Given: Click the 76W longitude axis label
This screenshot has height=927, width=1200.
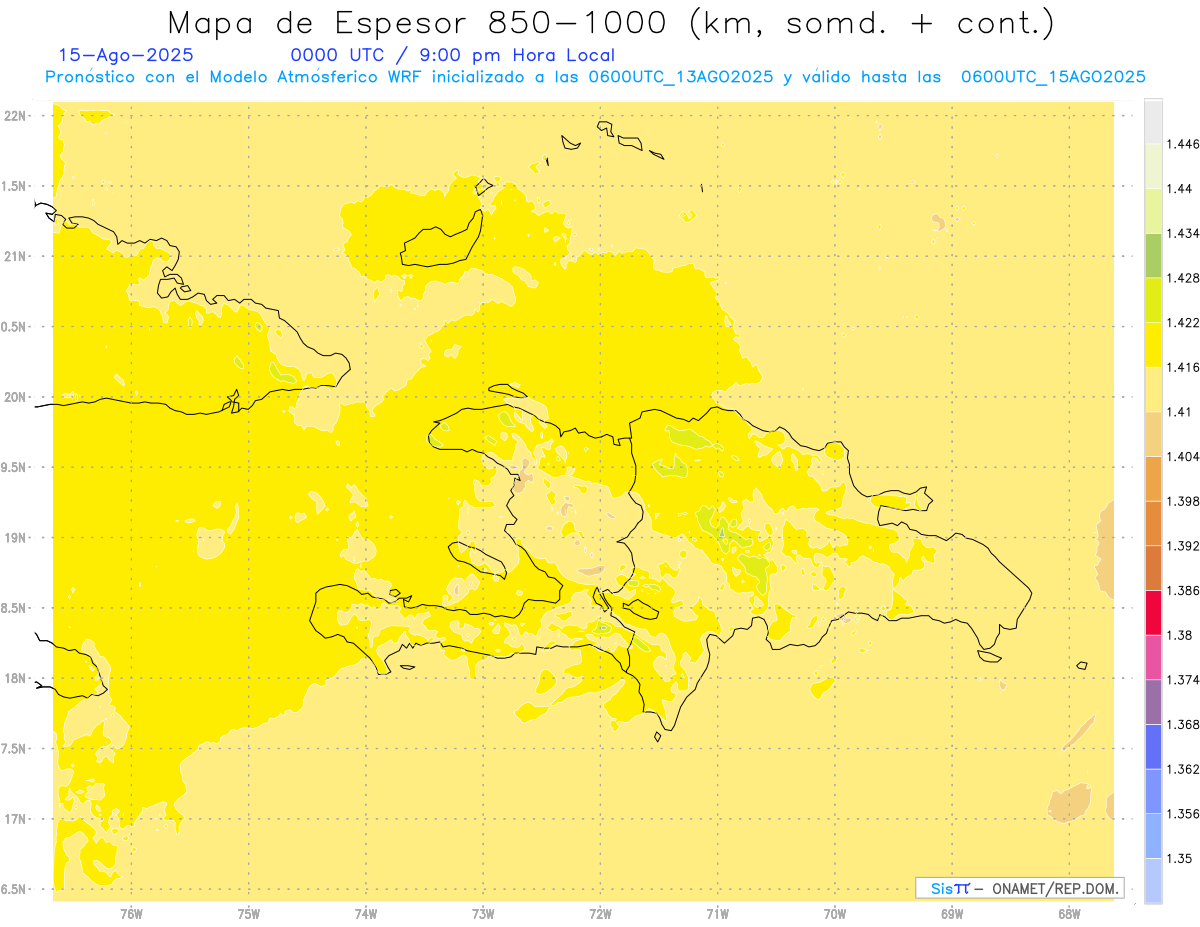Looking at the screenshot, I should 131,912.
